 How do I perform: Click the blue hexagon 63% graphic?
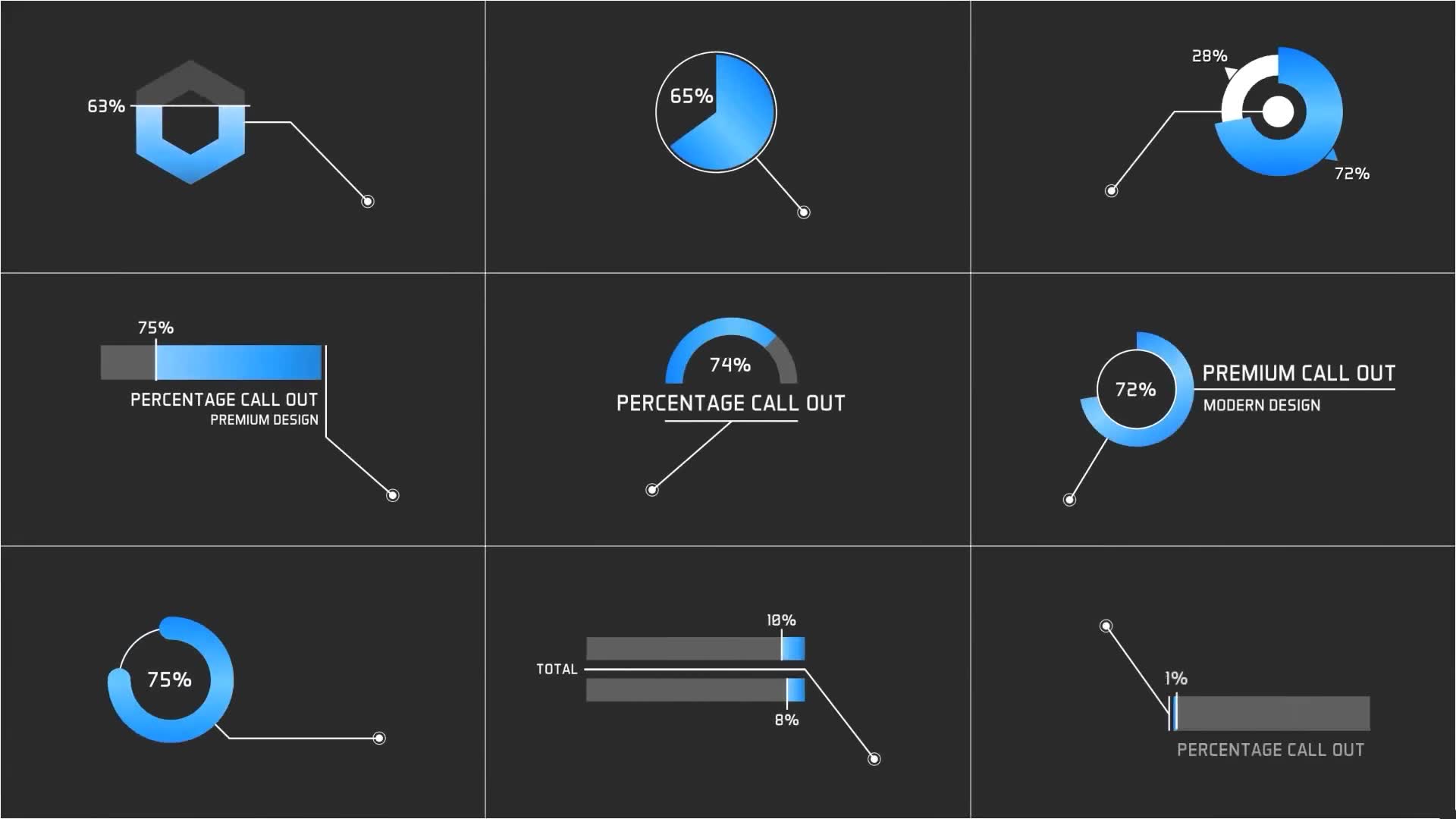pos(190,122)
